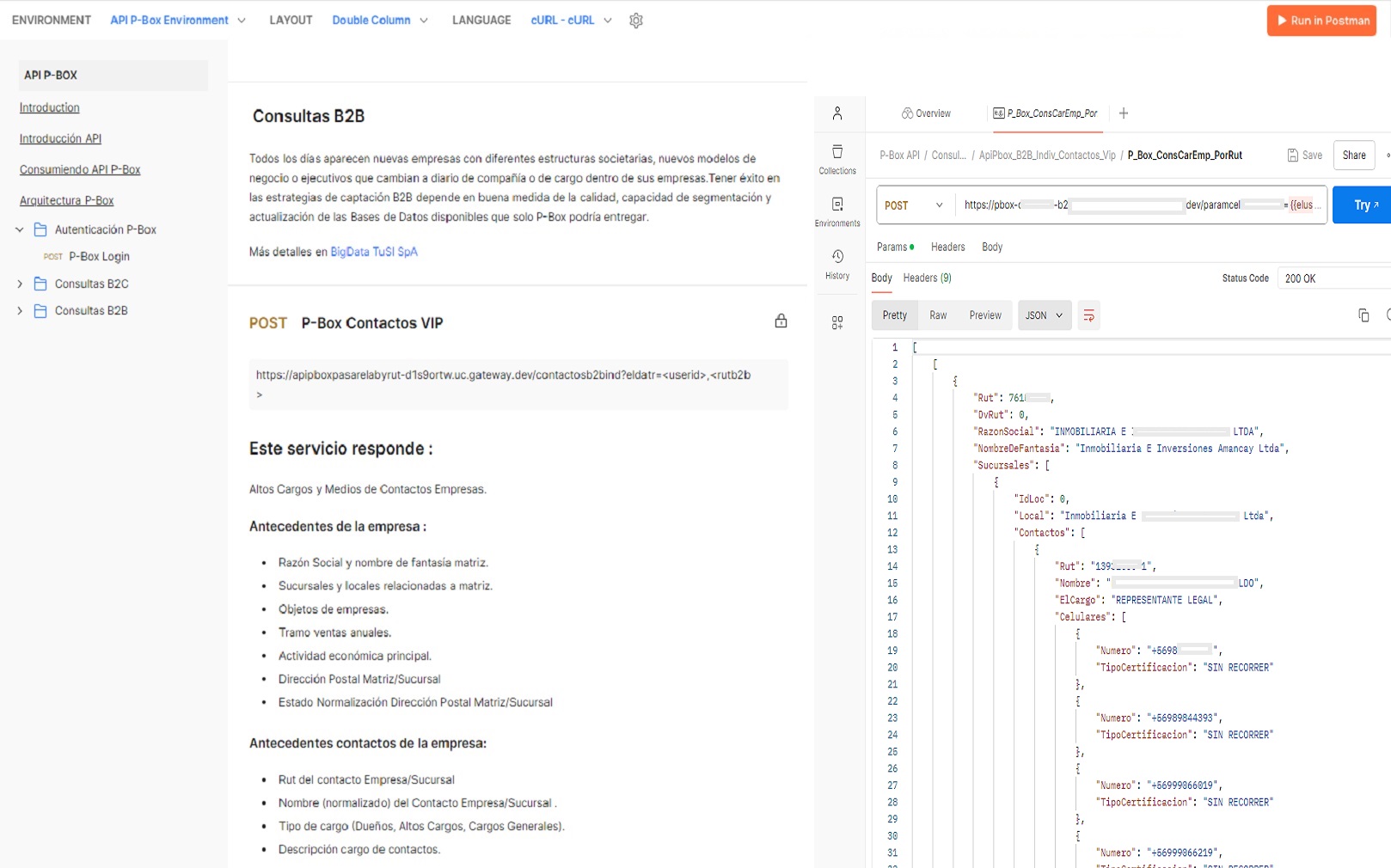Select Preview response view
This screenshot has height=868, width=1391.
(985, 315)
